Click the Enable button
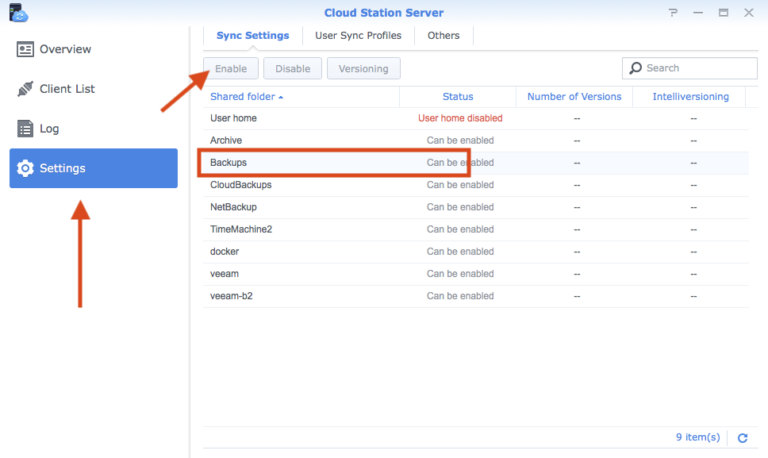Viewport: 768px width, 458px height. (x=231, y=69)
